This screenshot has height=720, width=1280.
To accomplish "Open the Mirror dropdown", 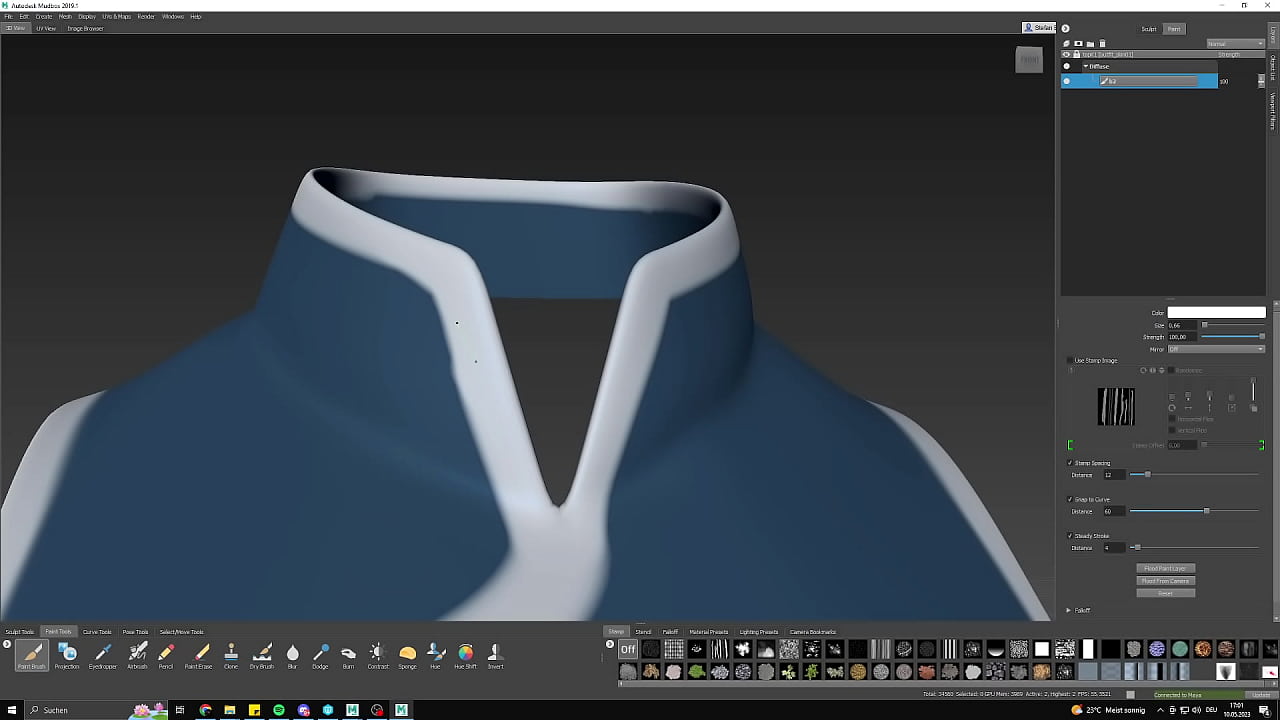I will point(1216,349).
